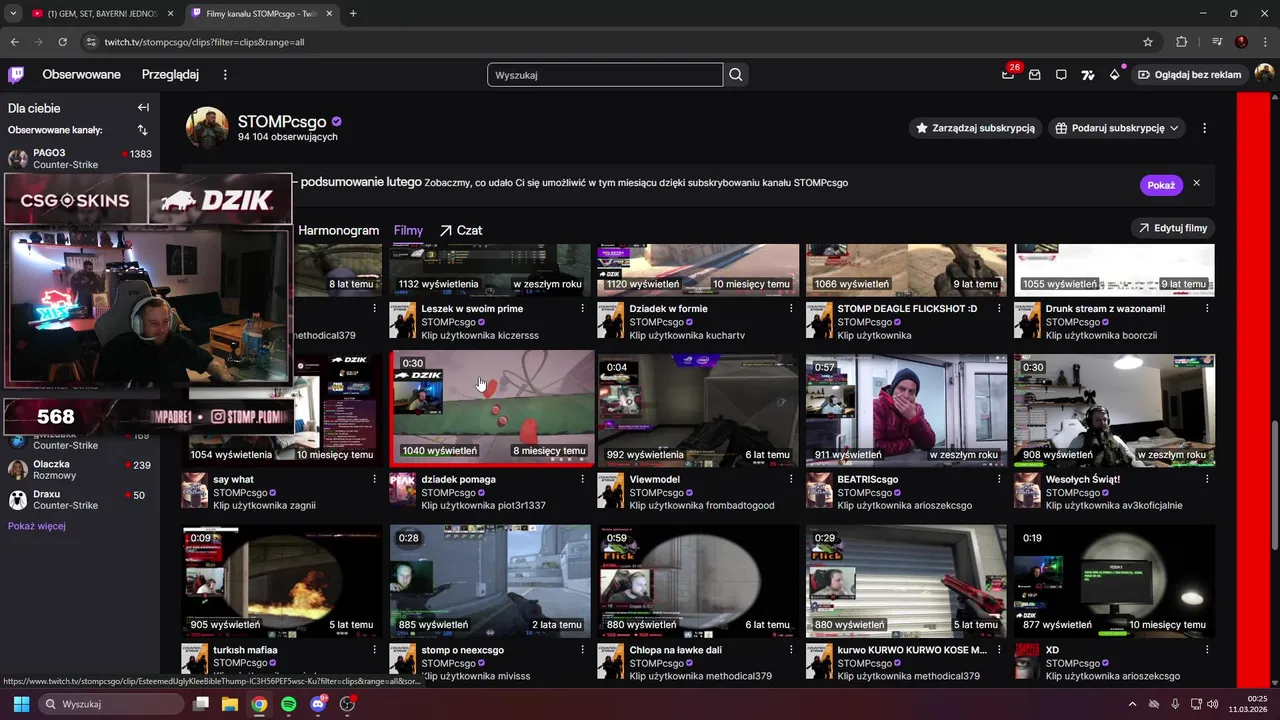Open options for turkish mafiaa clip
The height and width of the screenshot is (720, 1280).
pos(374,650)
